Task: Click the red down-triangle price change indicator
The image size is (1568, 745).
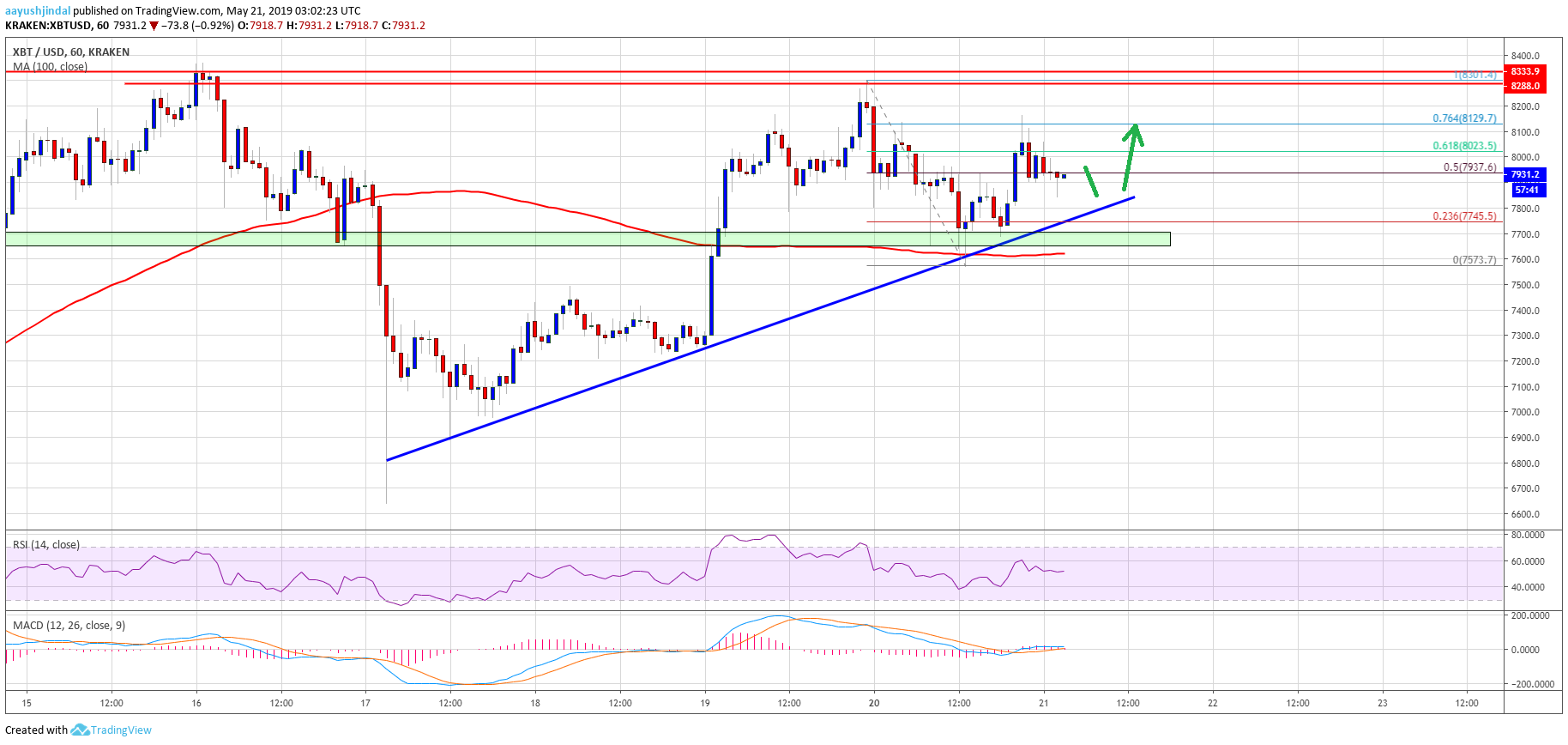Action: coord(154,26)
